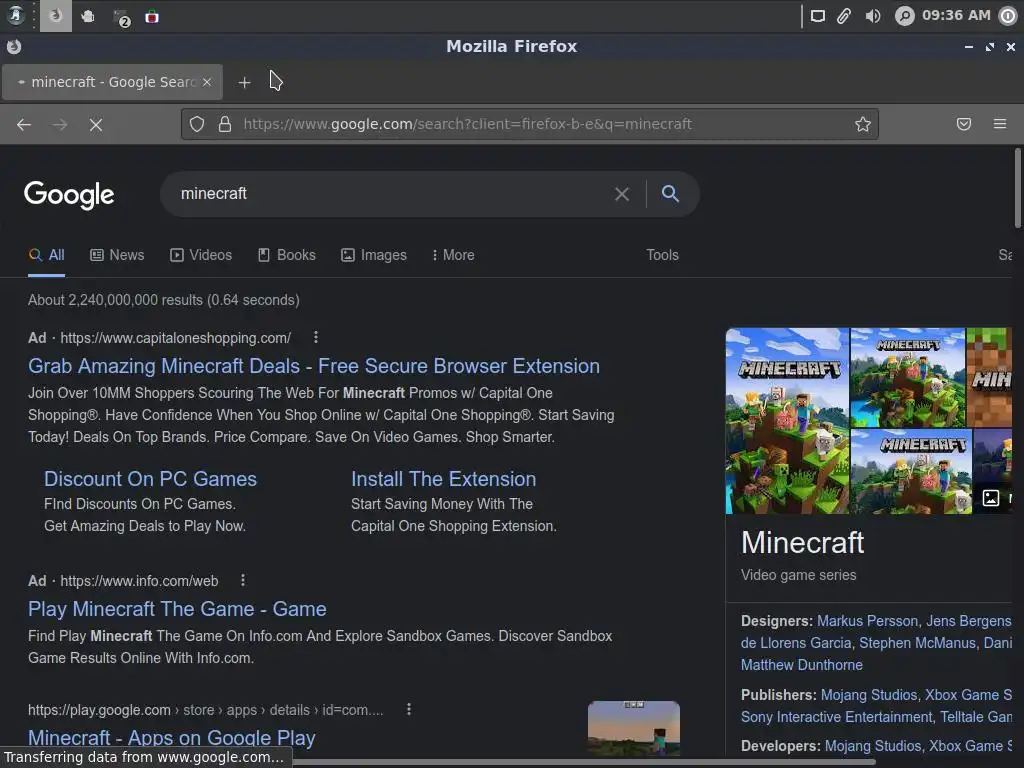This screenshot has height=768, width=1024.
Task: Click the forward arrow in the toolbar
Action: [60, 124]
